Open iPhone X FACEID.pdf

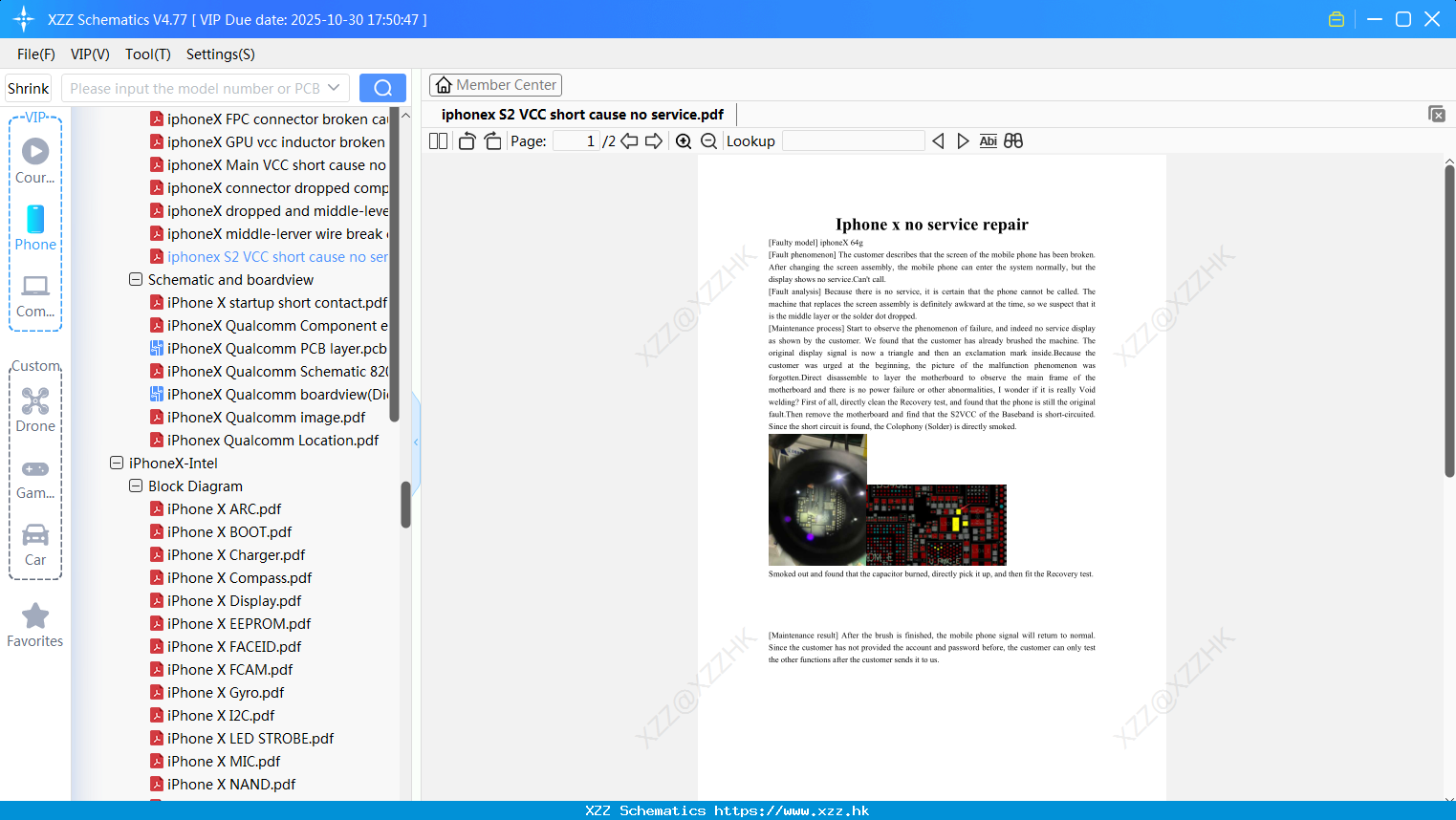click(227, 647)
